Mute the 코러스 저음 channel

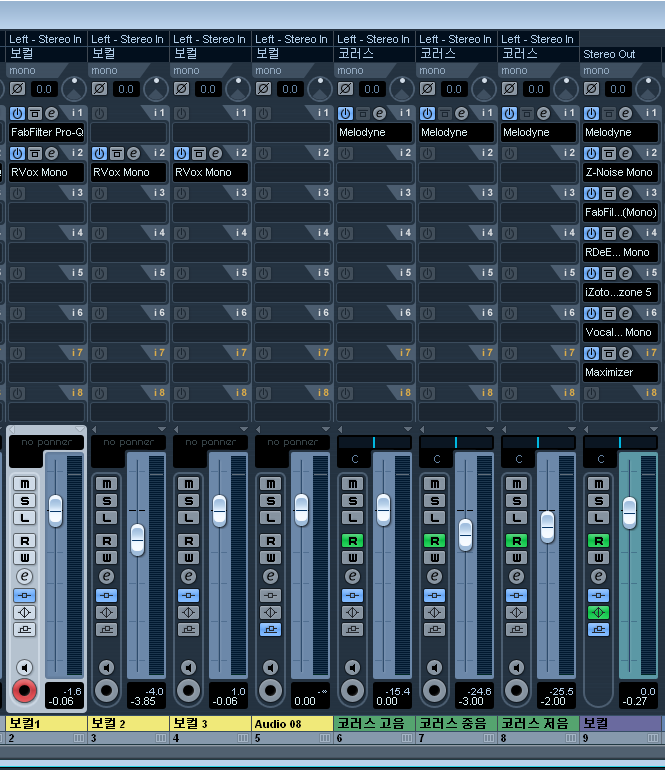tap(516, 484)
